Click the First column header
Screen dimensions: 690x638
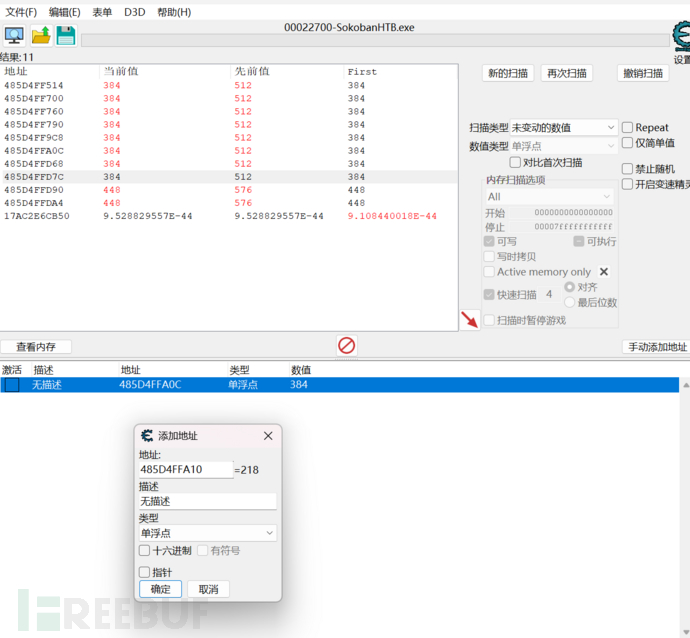[x=400, y=71]
